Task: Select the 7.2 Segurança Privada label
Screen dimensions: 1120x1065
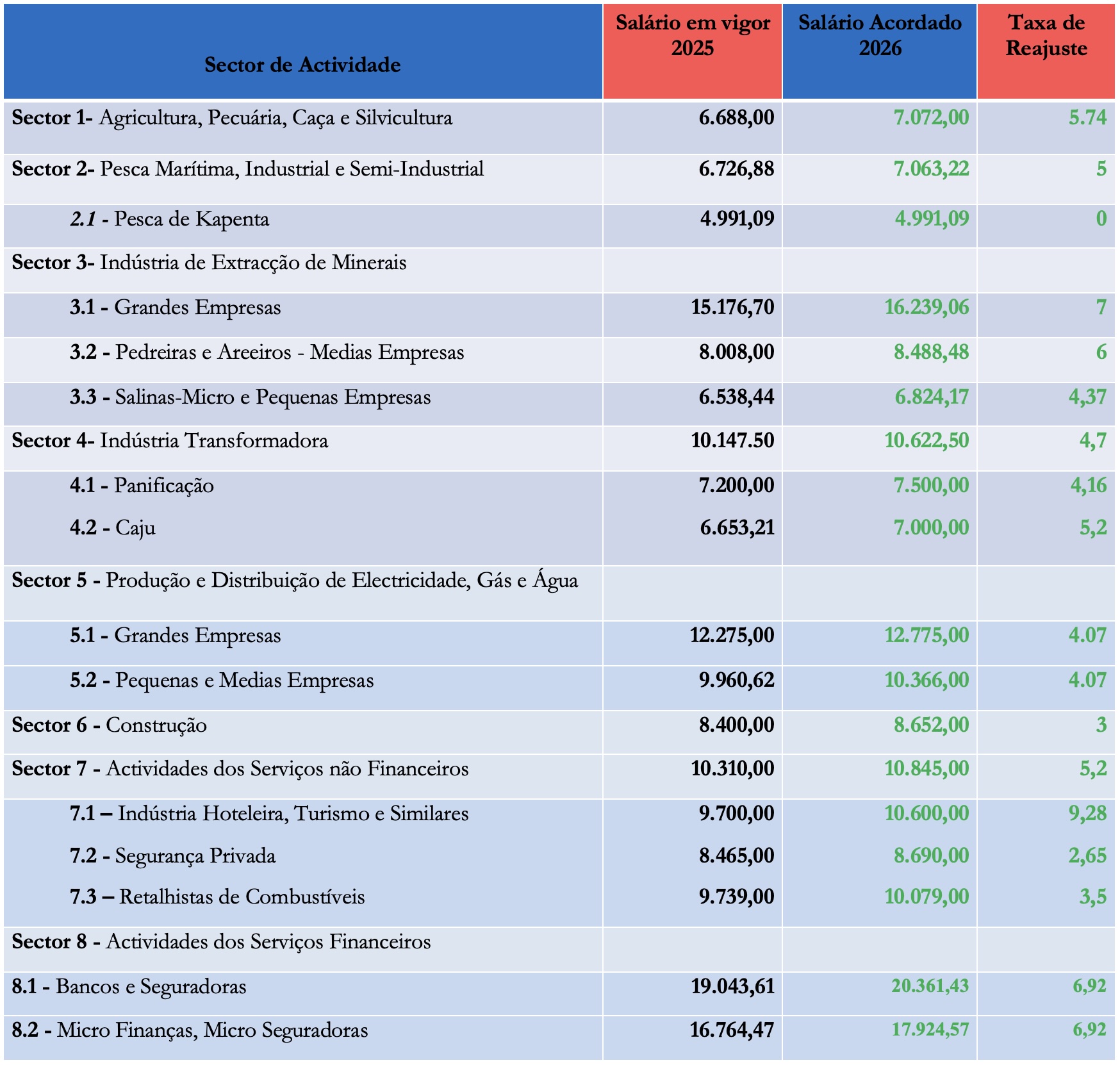Action: (x=173, y=856)
